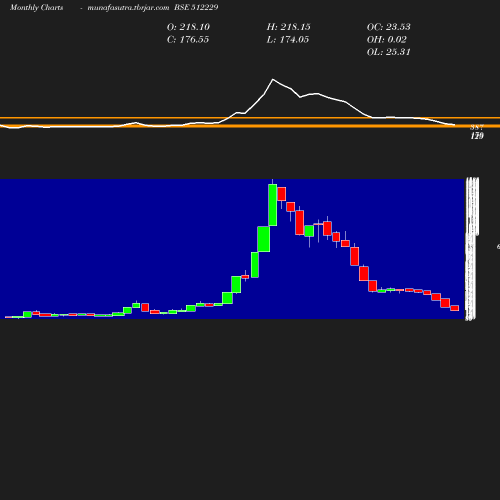Select the open value 'O: 218.10'
This screenshot has height=500, width=500.
(x=188, y=27)
